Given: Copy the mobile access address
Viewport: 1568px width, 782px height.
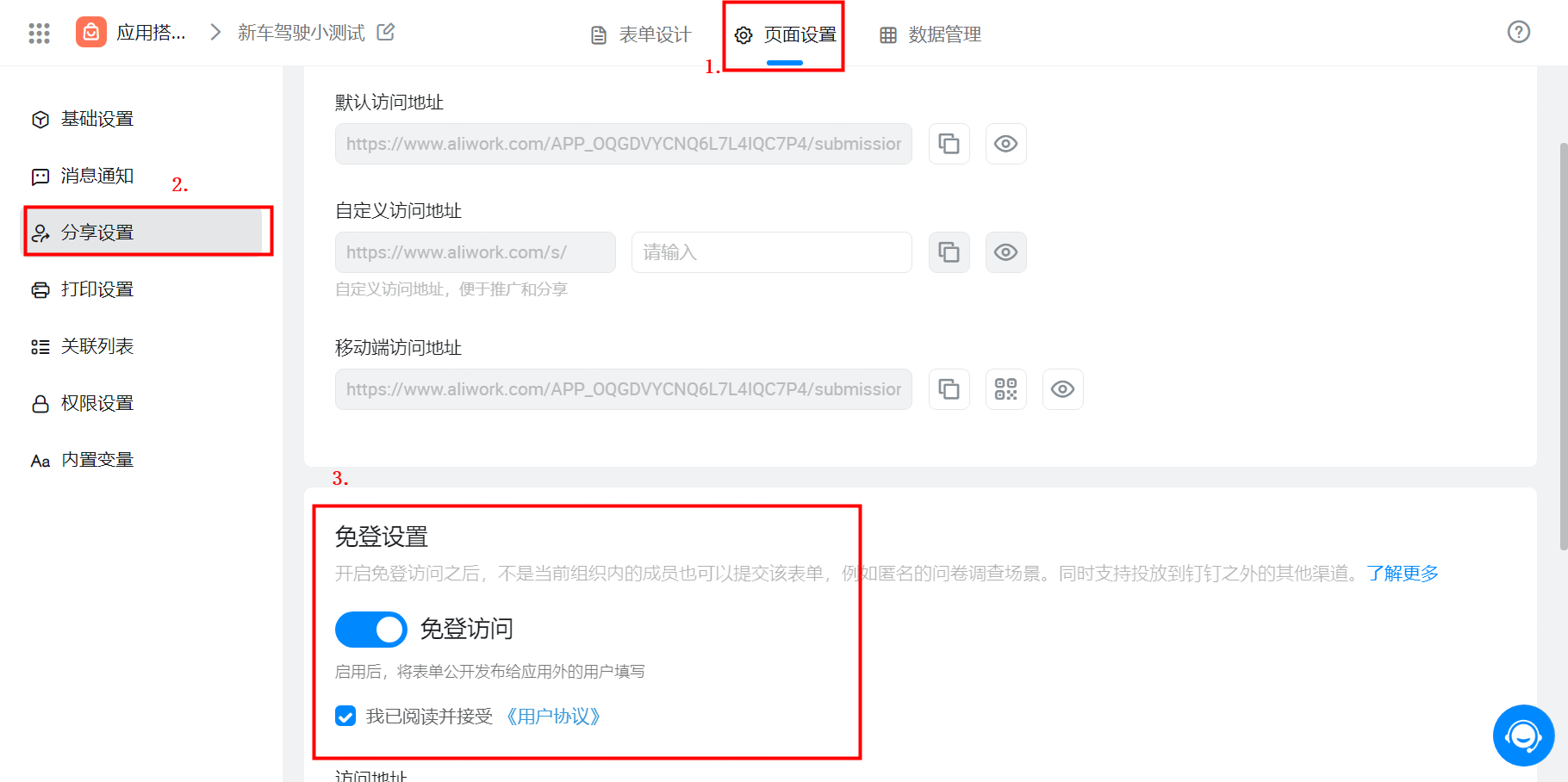Looking at the screenshot, I should coord(949,389).
